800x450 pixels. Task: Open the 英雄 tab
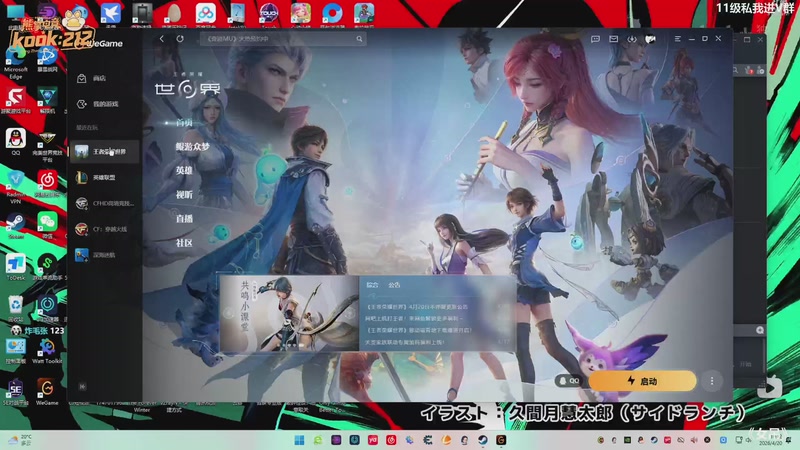[x=184, y=170]
